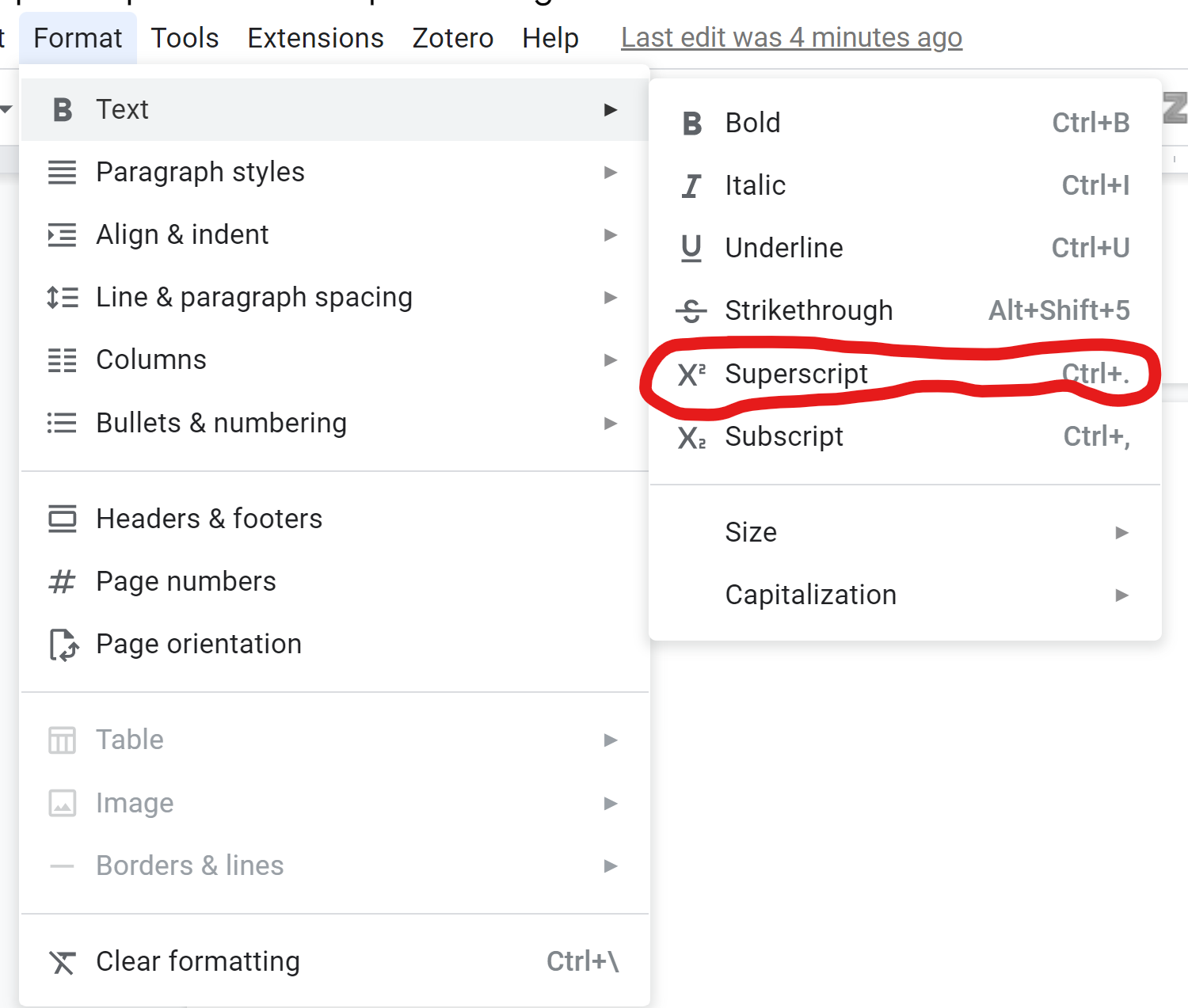Image resolution: width=1188 pixels, height=1008 pixels.
Task: Click the Bold icon in Text submenu
Action: [691, 123]
